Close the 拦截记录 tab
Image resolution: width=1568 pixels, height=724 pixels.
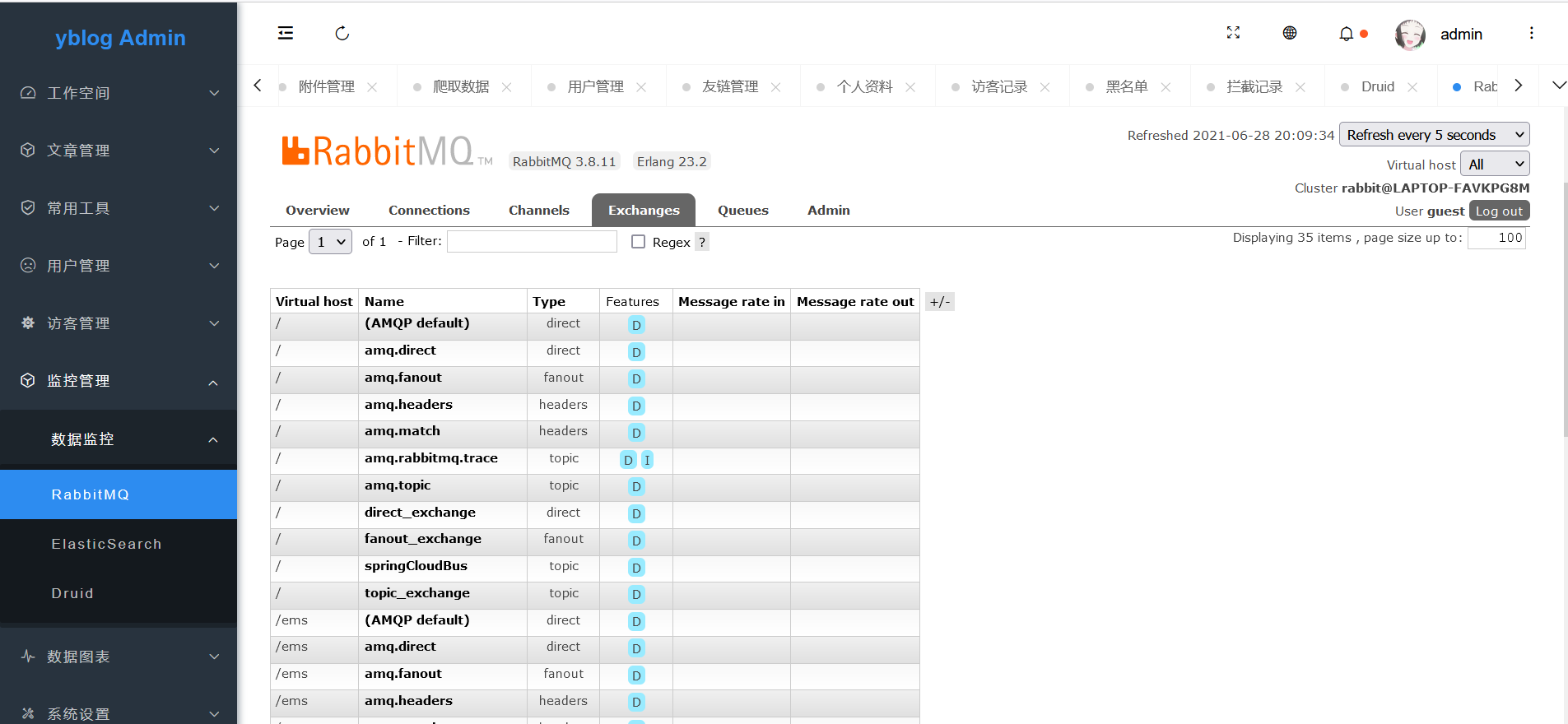pyautogui.click(x=1300, y=87)
